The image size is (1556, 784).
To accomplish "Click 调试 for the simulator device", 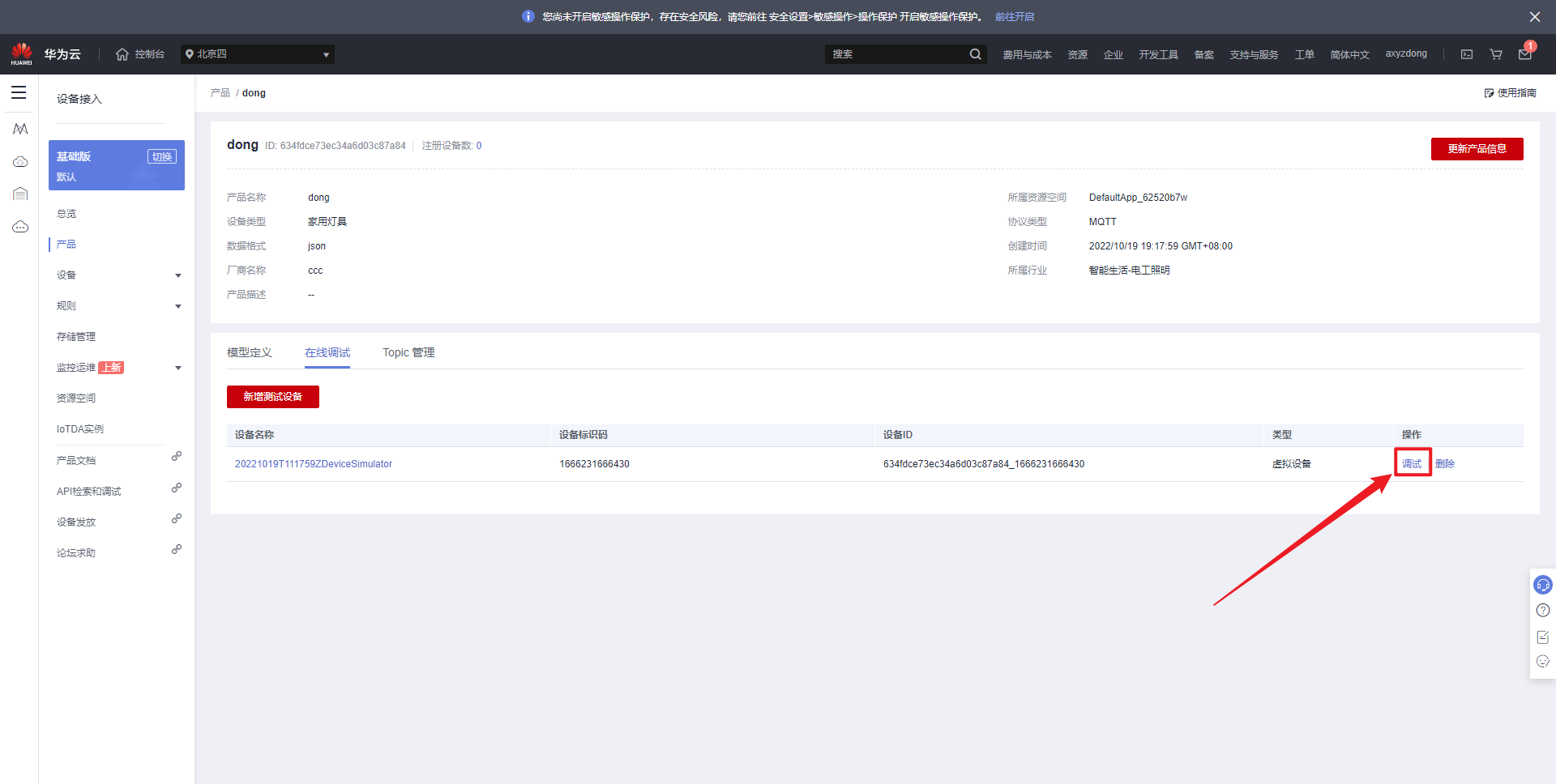I will [1412, 464].
